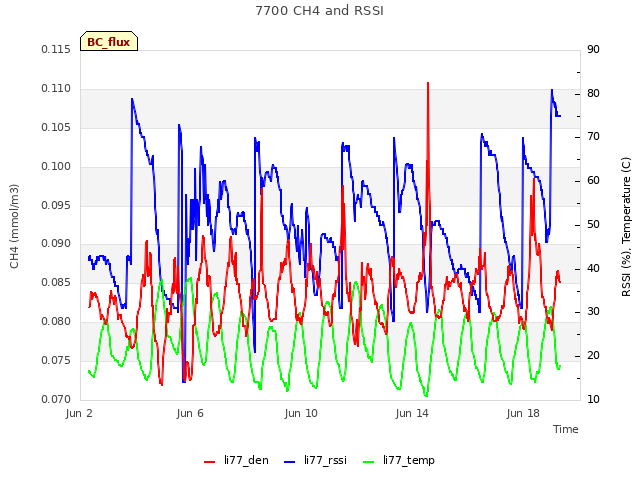The width and height of the screenshot is (640, 480).
Task: Click the CH4 (mmol/m3) axis title
Action: (x=14, y=226)
